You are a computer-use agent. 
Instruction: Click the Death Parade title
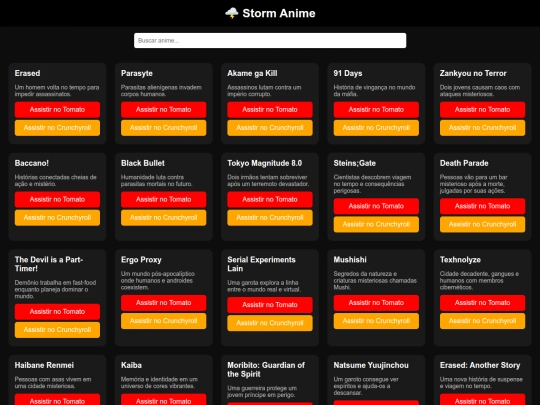coord(464,163)
